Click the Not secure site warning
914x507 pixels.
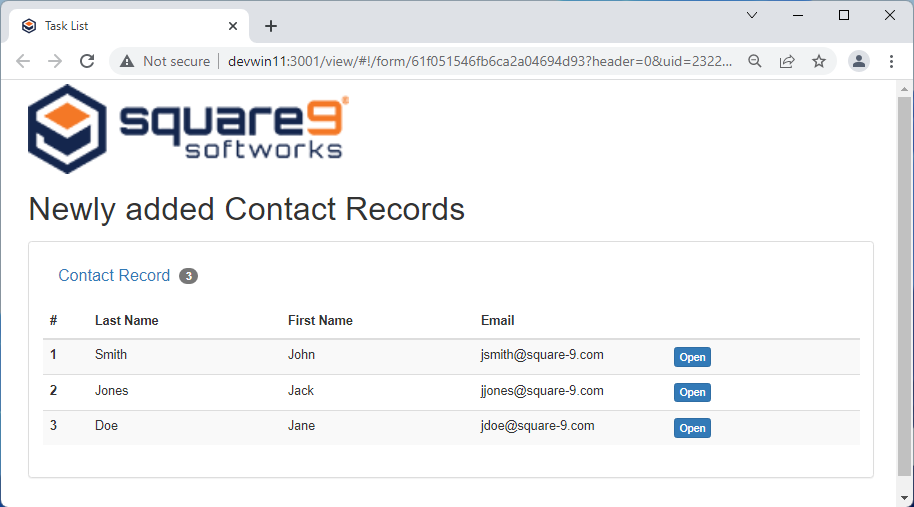(165, 61)
